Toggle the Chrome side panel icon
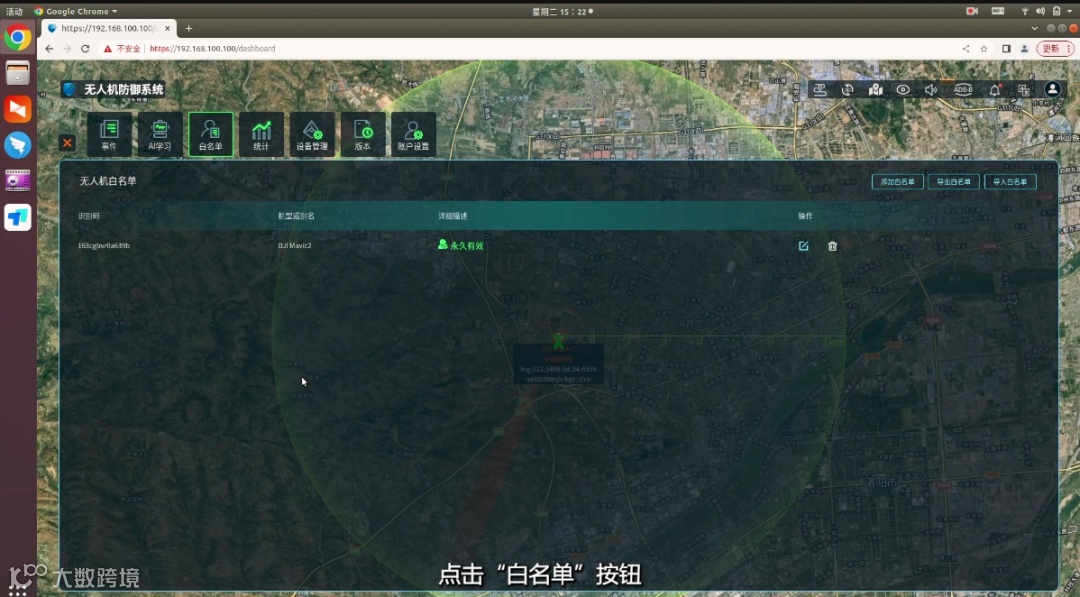Viewport: 1080px width, 597px height. [x=1006, y=48]
